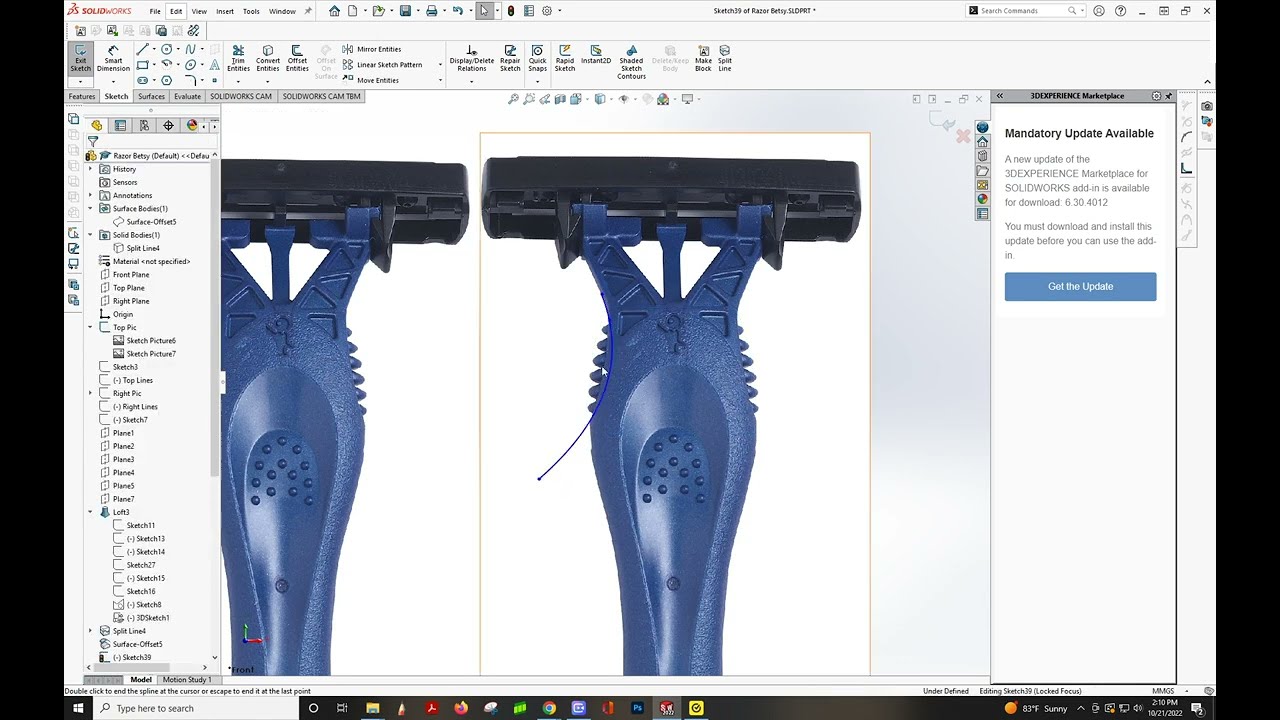Viewport: 1280px width, 720px height.
Task: Open the DimXpertManager tab icon
Action: (168, 125)
